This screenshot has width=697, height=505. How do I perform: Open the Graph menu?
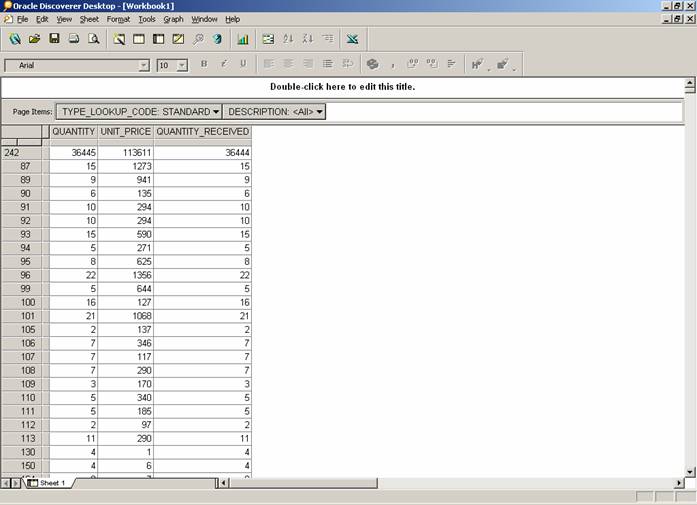click(173, 19)
